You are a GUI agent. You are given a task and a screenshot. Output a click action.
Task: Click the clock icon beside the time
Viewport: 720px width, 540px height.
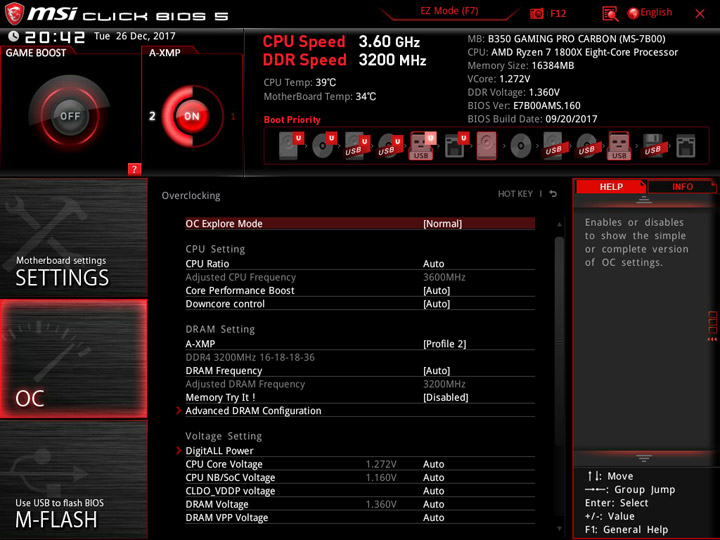coord(14,36)
